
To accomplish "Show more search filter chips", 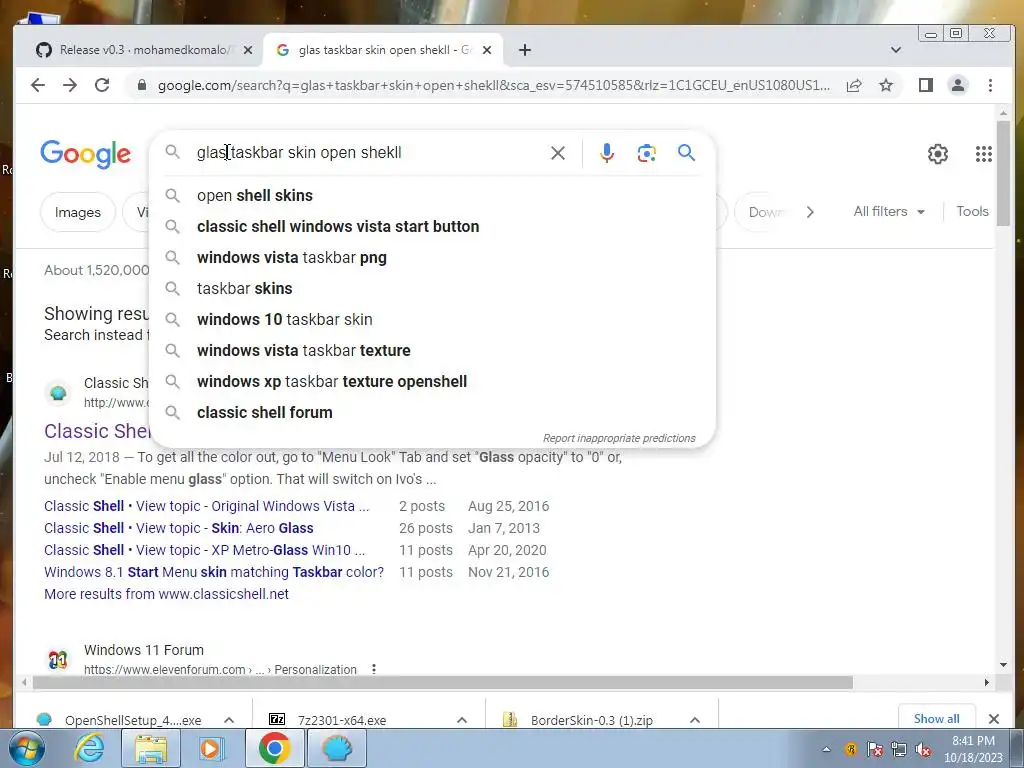I will (x=810, y=212).
